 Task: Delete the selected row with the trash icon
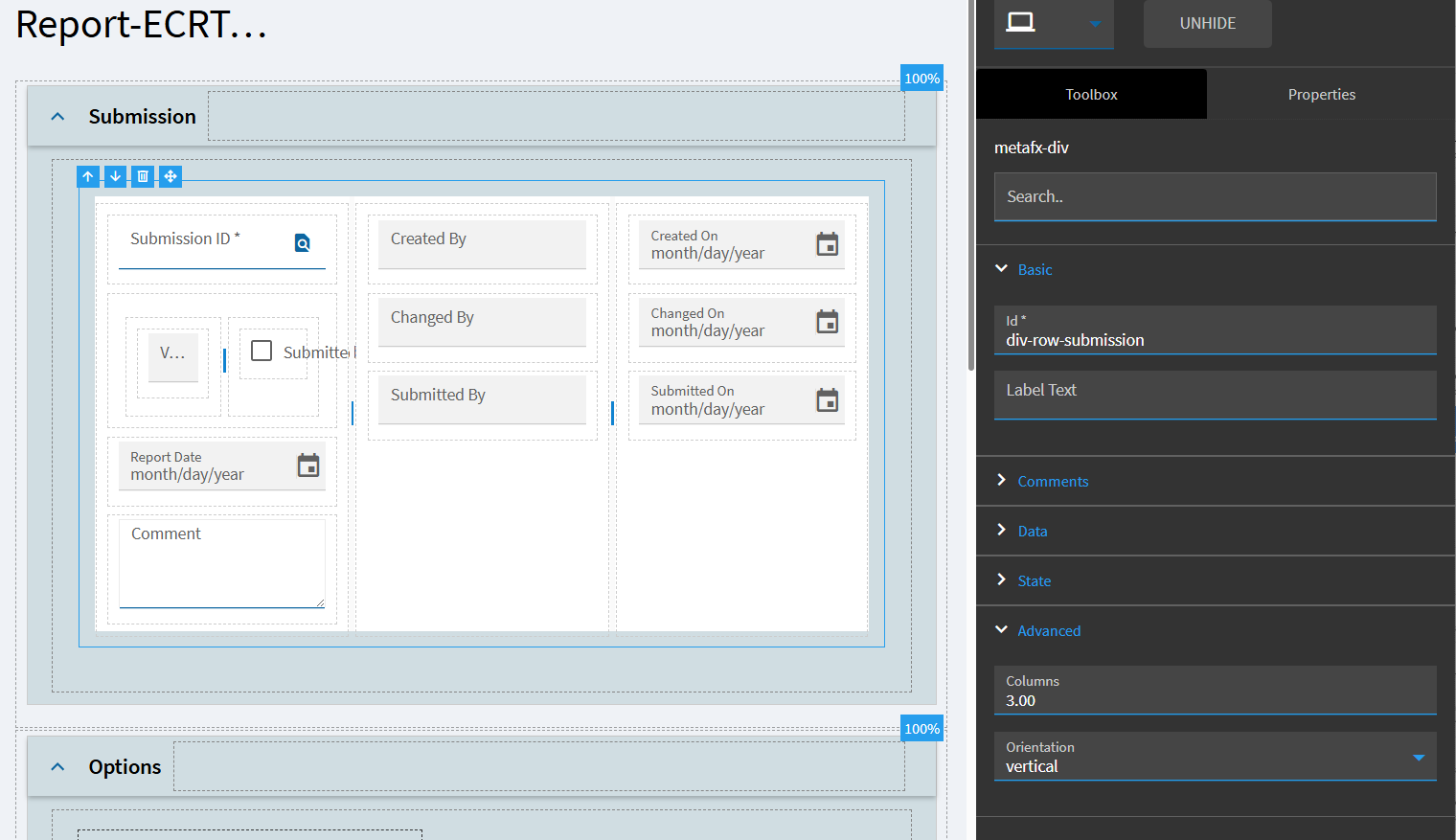pyautogui.click(x=143, y=176)
